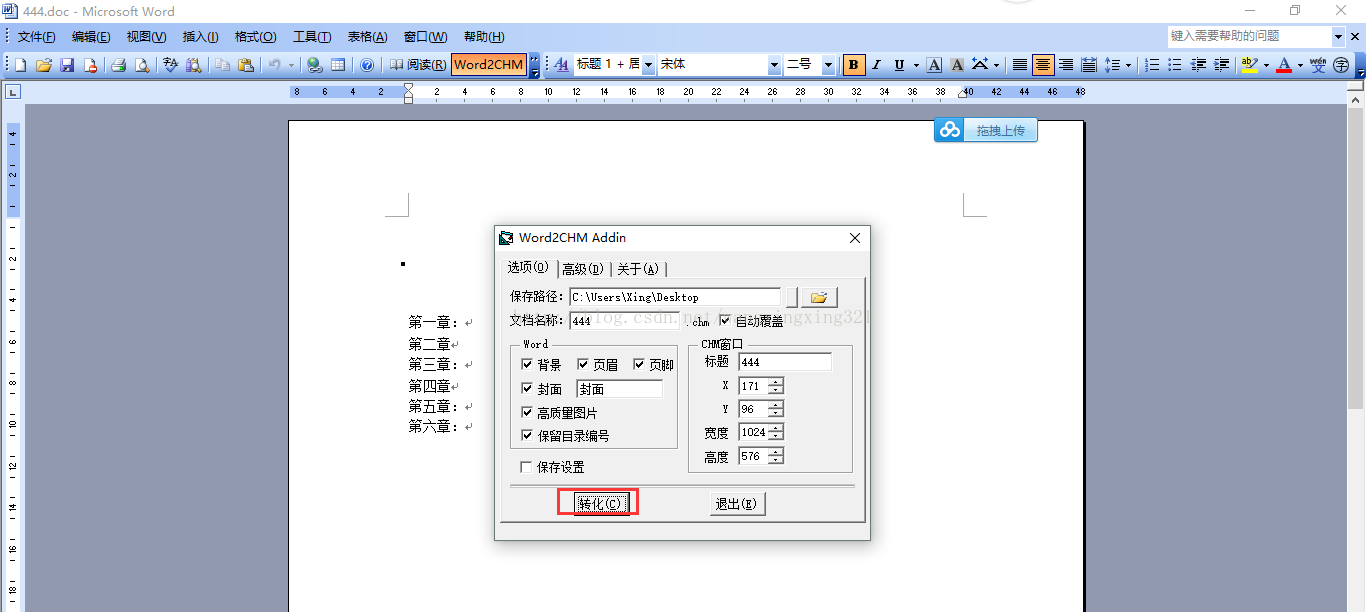This screenshot has width=1366, height=612.
Task: Open the 表格(A) menu
Action: click(x=367, y=37)
